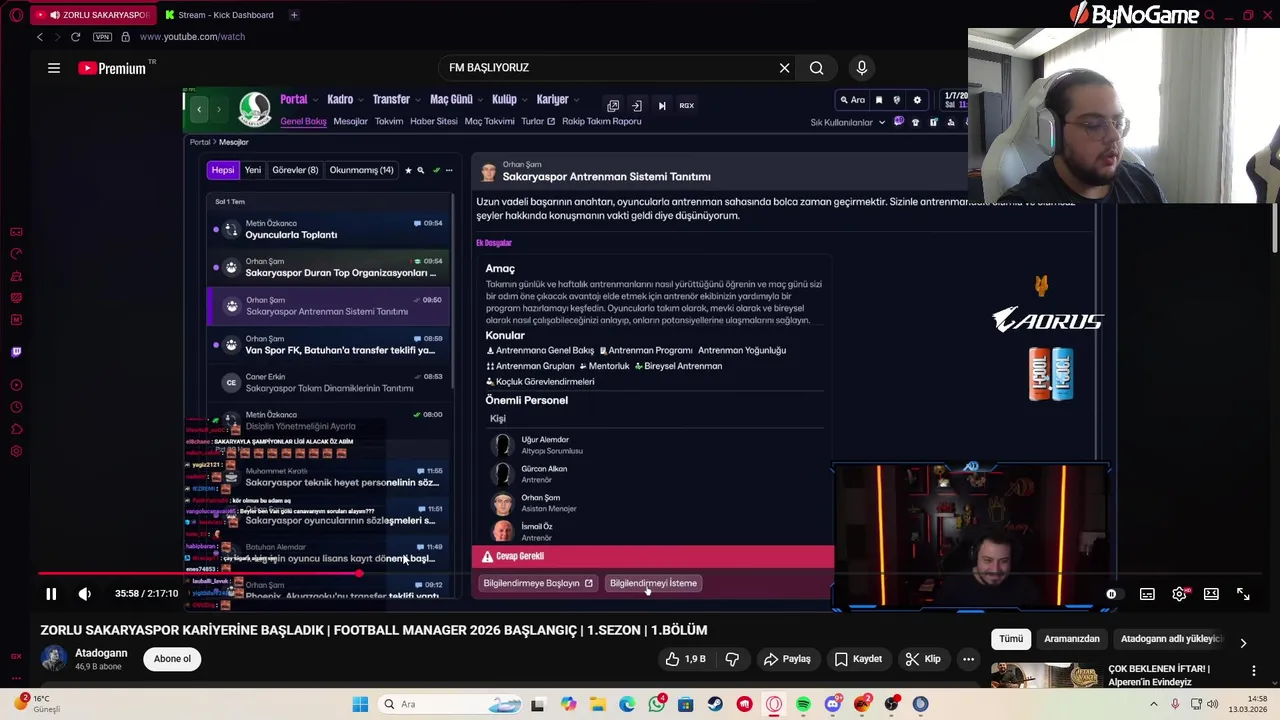Click Bilgilendirmeyi İsteme button

pyautogui.click(x=653, y=583)
